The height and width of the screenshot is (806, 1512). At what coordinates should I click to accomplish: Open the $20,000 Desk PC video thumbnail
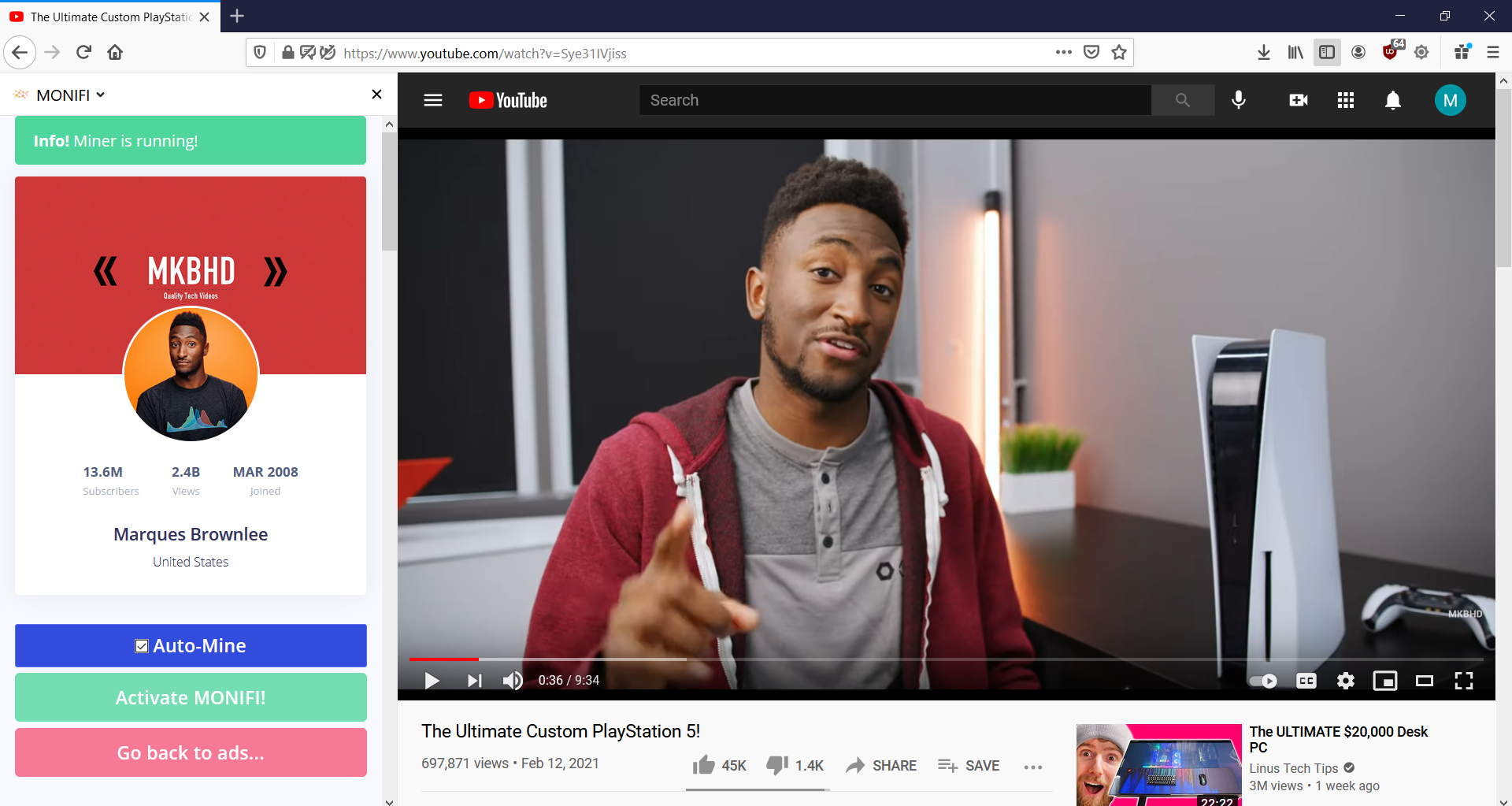(1158, 764)
